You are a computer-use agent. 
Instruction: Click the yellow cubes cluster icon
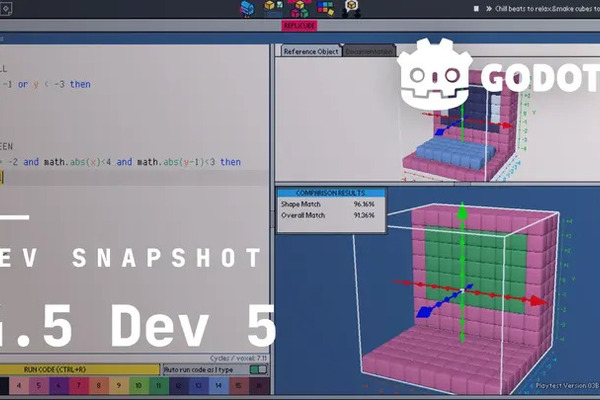pyautogui.click(x=272, y=8)
